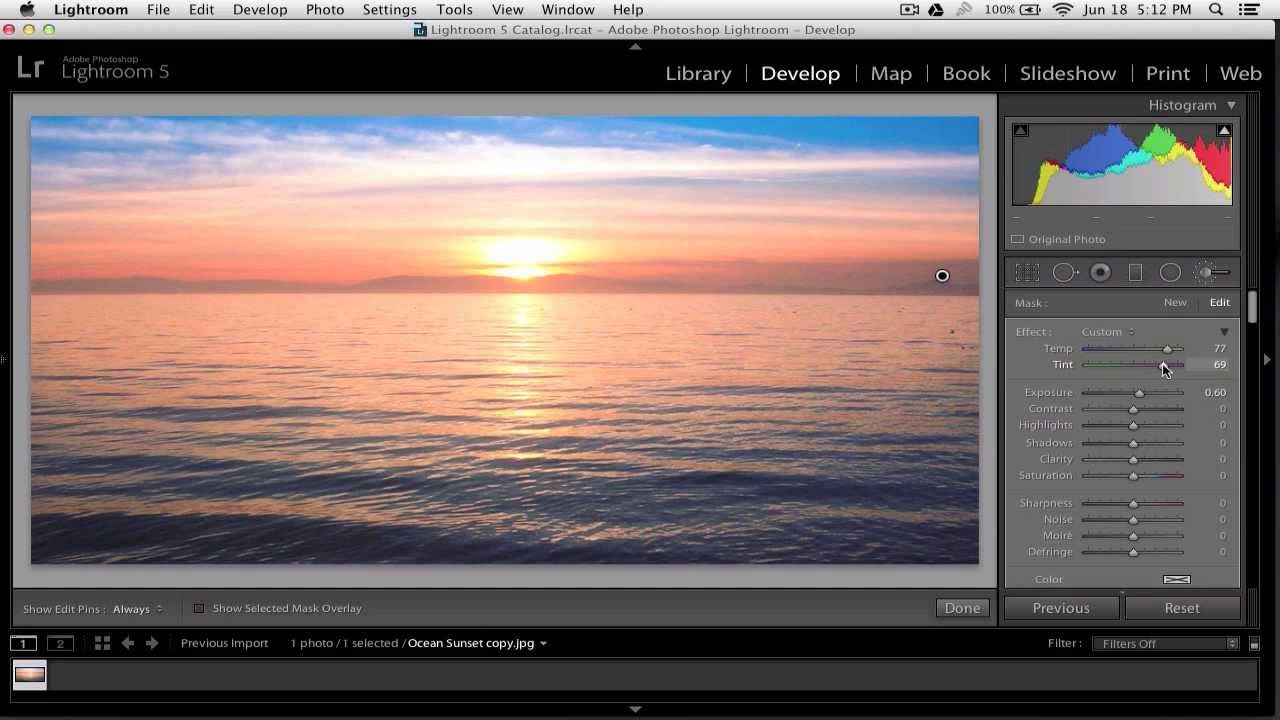Open Filters Off dropdown
1280x720 pixels.
pyautogui.click(x=1166, y=644)
